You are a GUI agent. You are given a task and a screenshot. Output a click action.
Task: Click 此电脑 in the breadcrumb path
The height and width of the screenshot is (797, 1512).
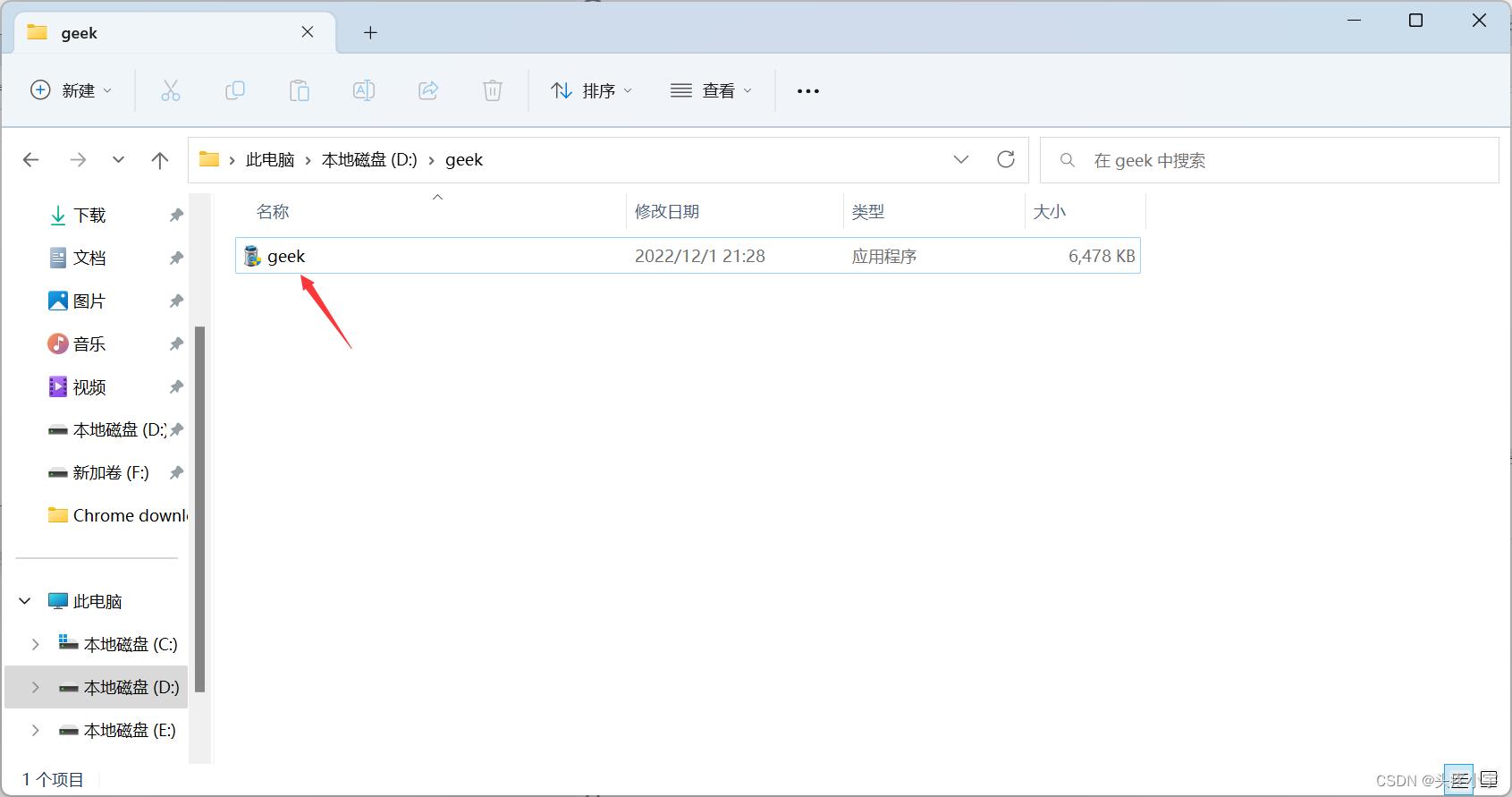[270, 160]
